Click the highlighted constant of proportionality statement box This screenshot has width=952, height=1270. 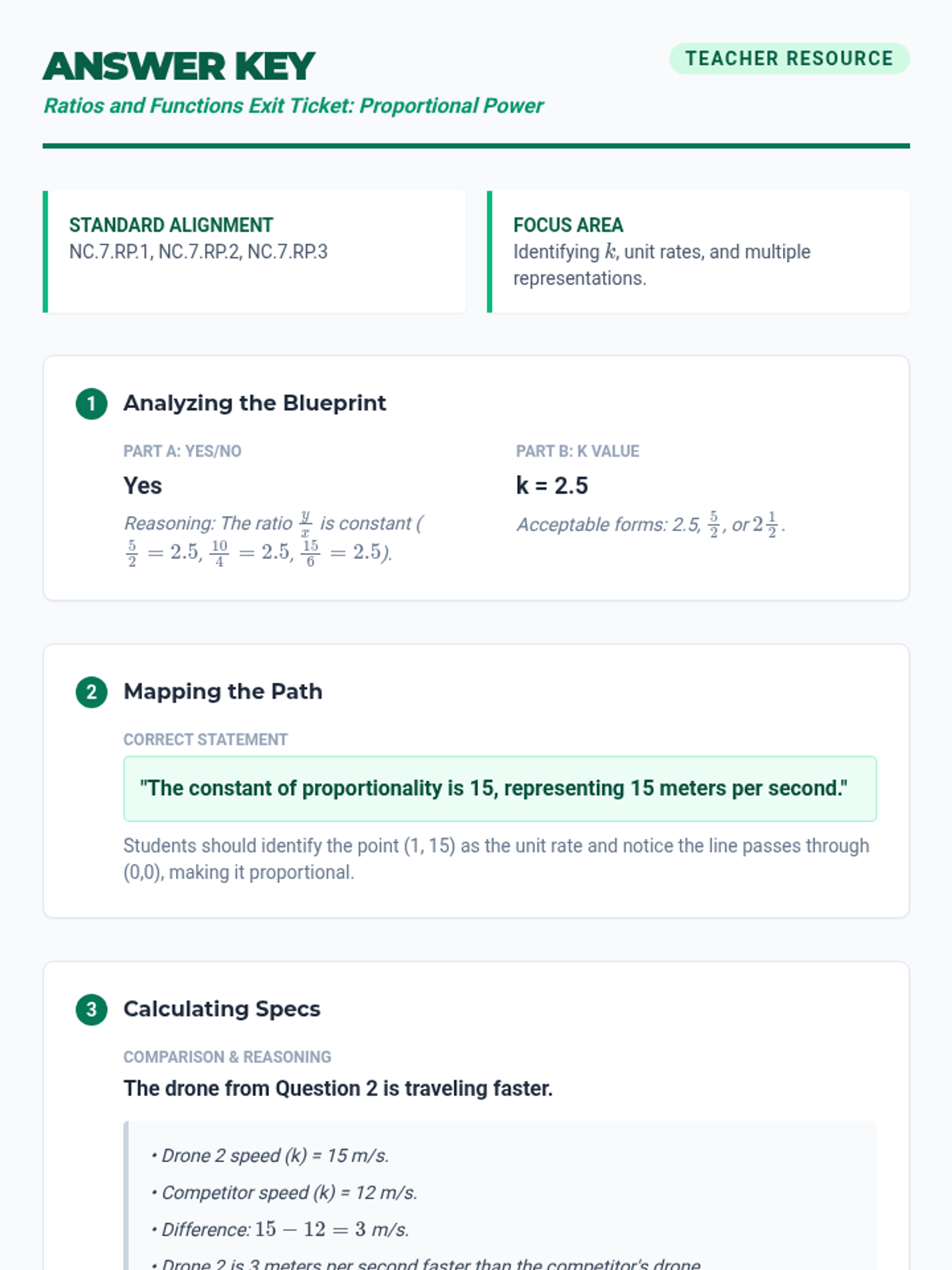500,788
